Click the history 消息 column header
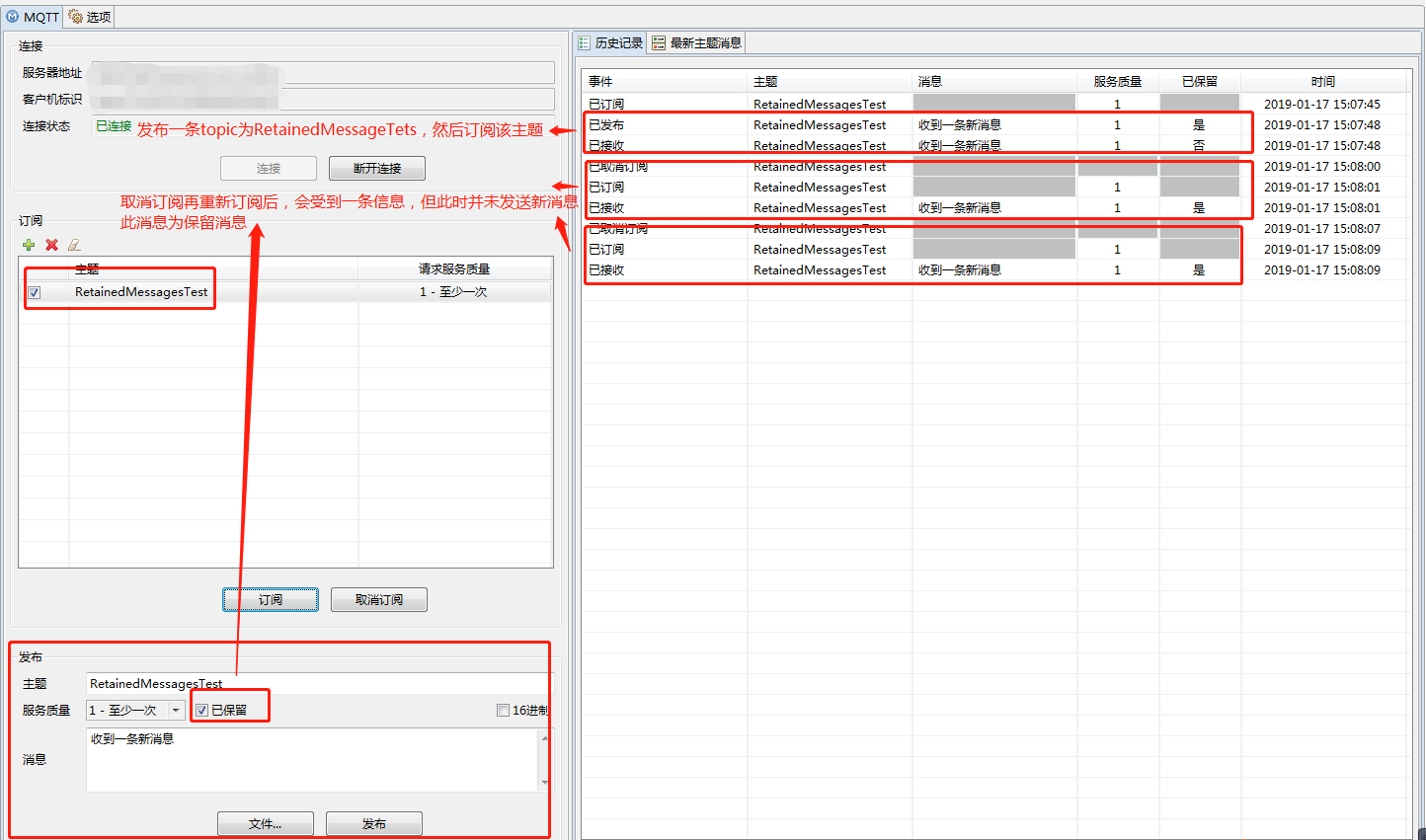The height and width of the screenshot is (840, 1426). (x=994, y=81)
